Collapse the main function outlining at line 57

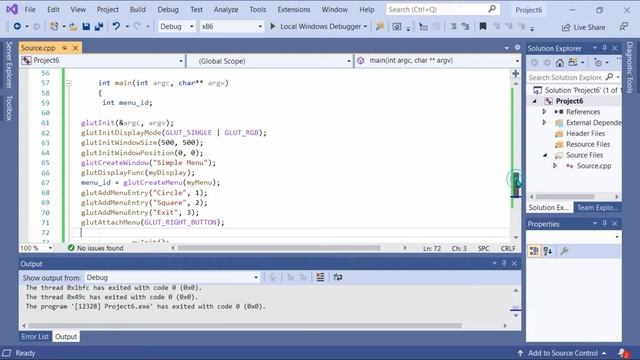tap(69, 83)
